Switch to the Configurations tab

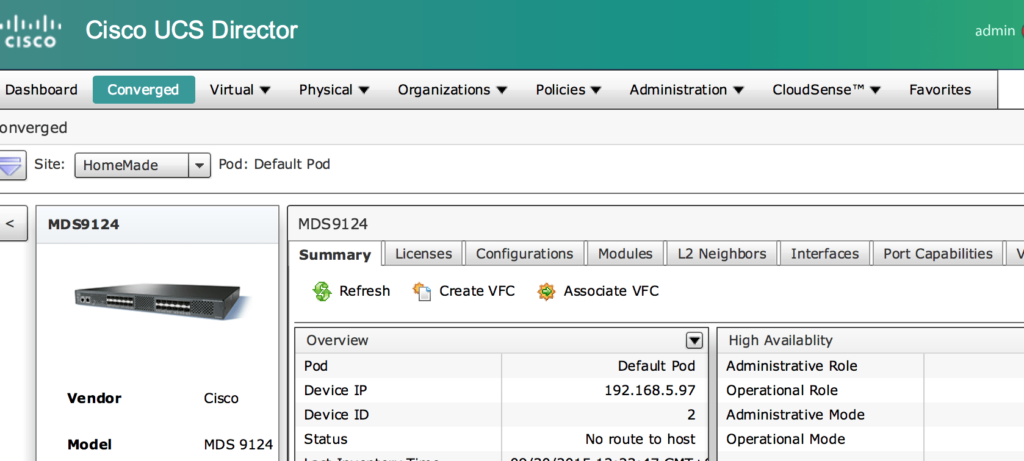point(524,253)
